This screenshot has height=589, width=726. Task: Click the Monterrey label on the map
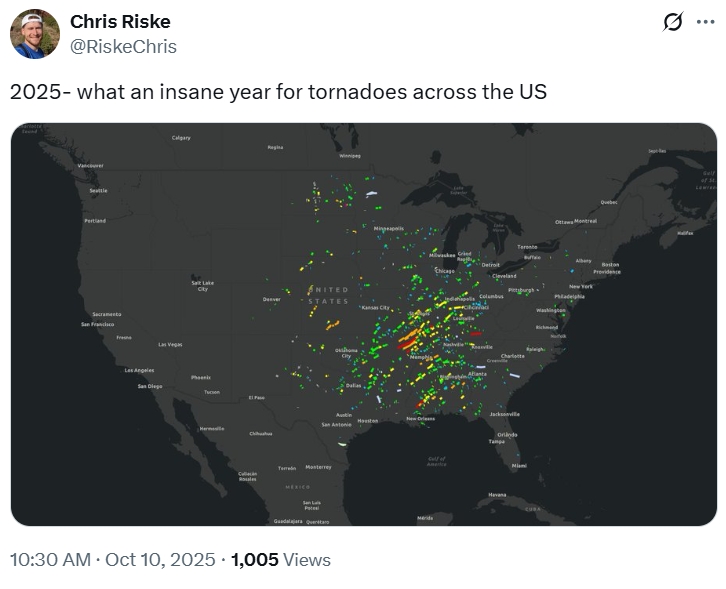(318, 466)
